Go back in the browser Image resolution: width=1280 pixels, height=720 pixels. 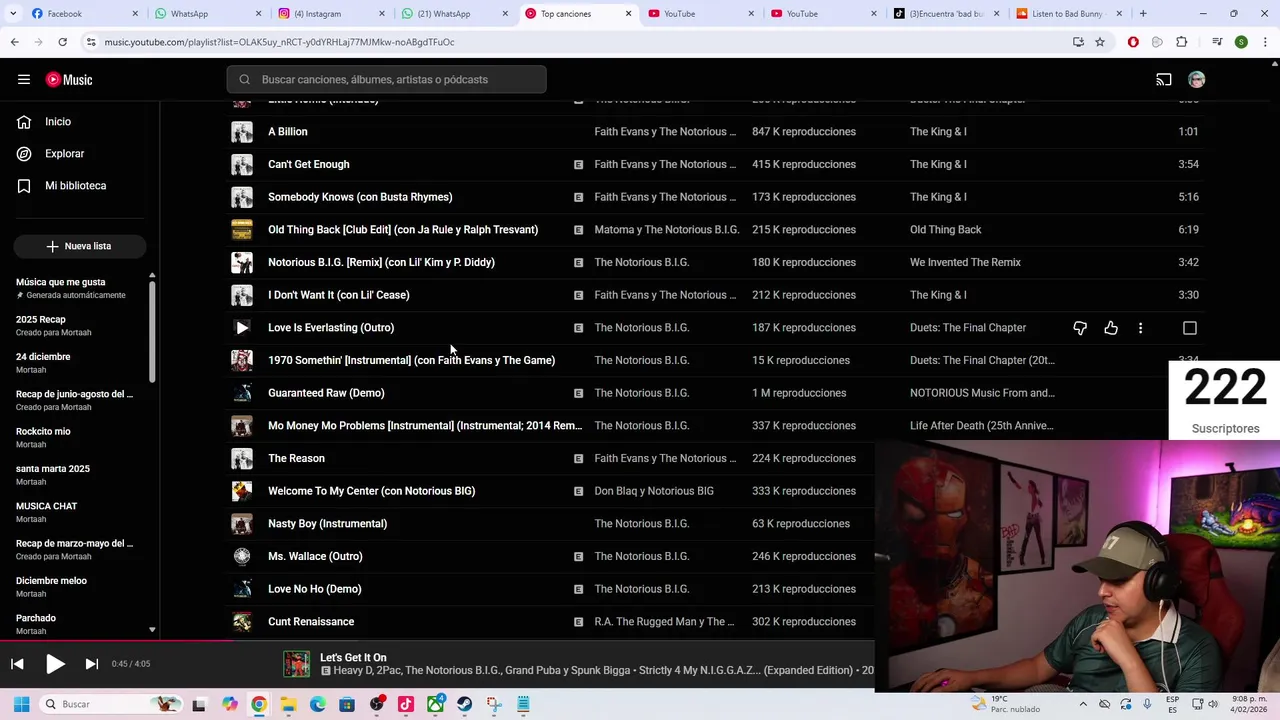coord(14,42)
